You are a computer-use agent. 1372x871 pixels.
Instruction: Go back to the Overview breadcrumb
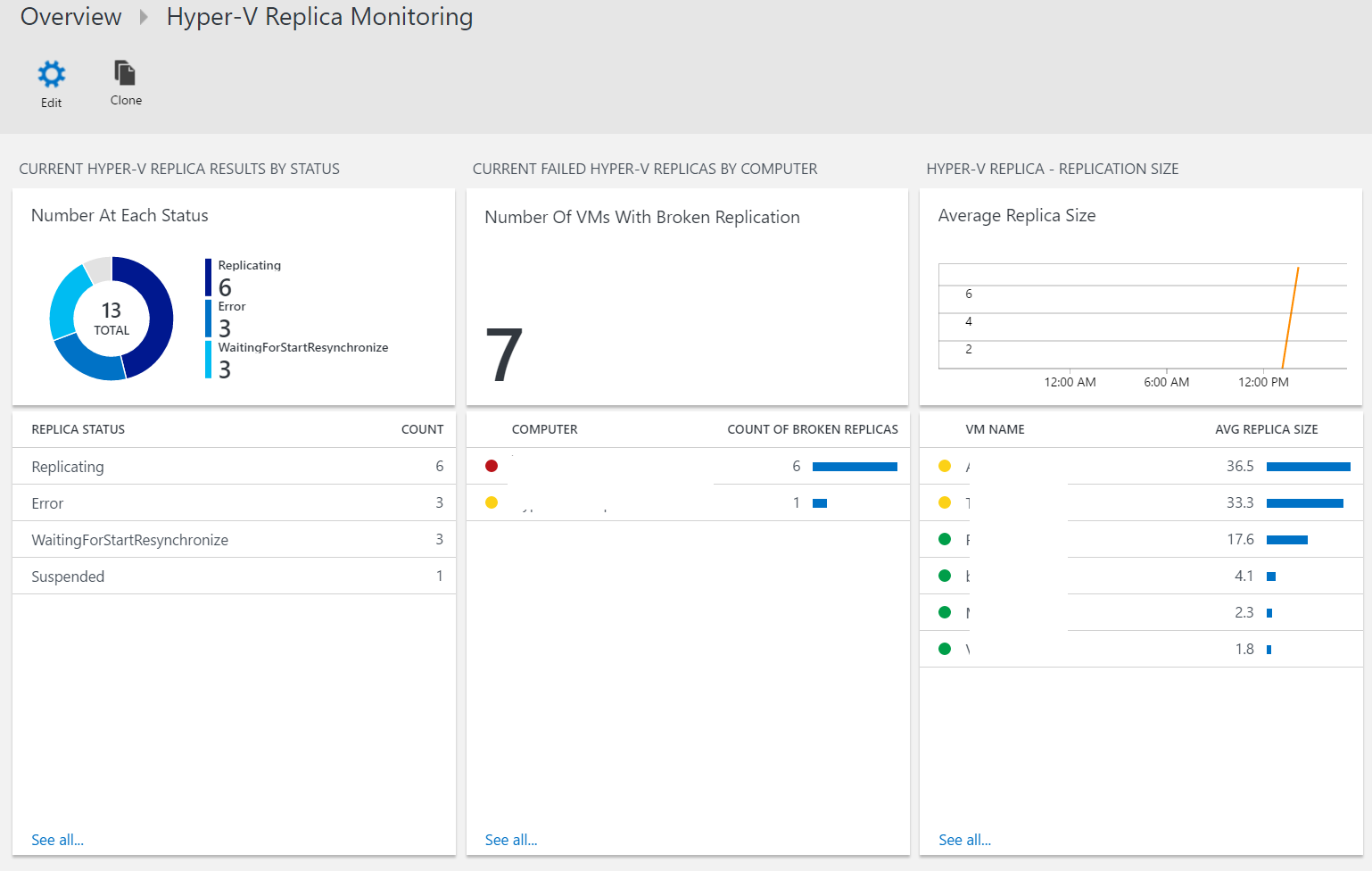tap(70, 17)
